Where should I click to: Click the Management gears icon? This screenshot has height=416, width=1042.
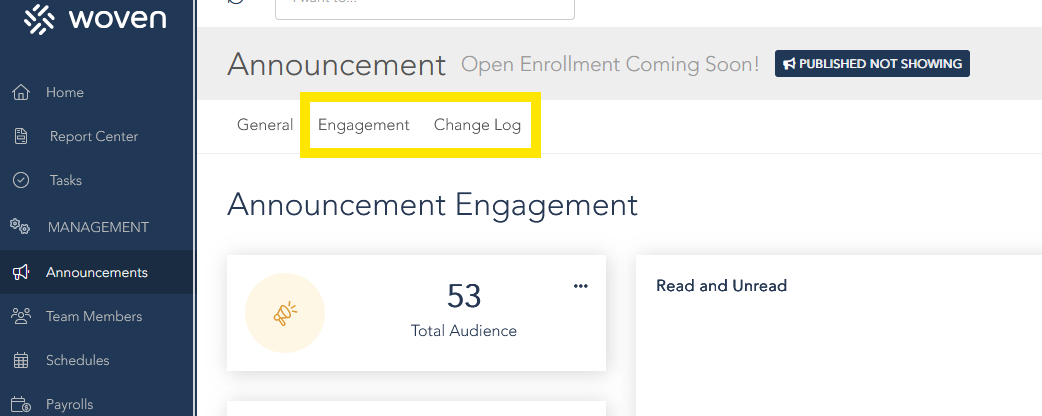pyautogui.click(x=20, y=227)
